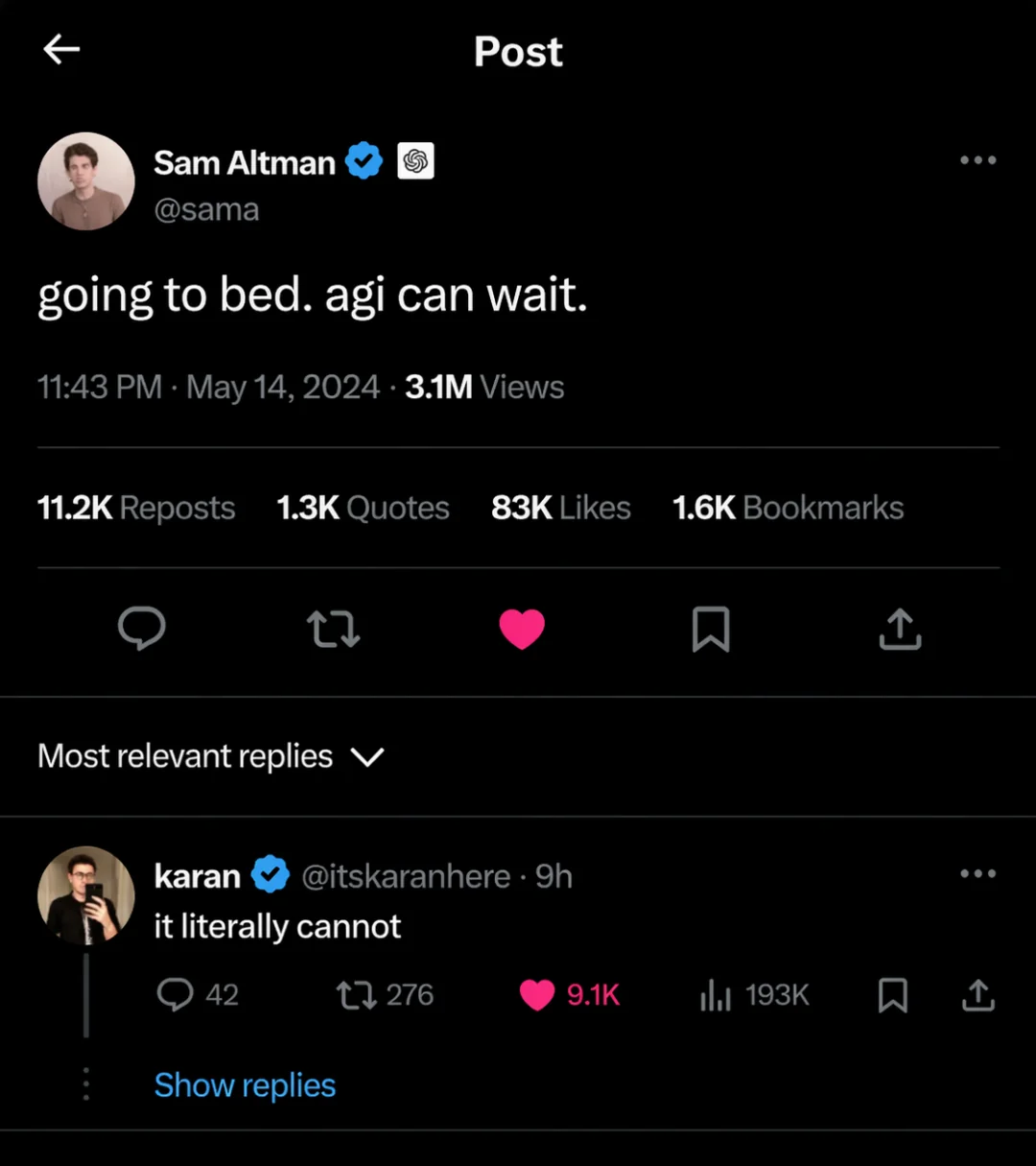The height and width of the screenshot is (1166, 1036).
Task: Repost the 'agi can wait' post
Action: tap(333, 630)
